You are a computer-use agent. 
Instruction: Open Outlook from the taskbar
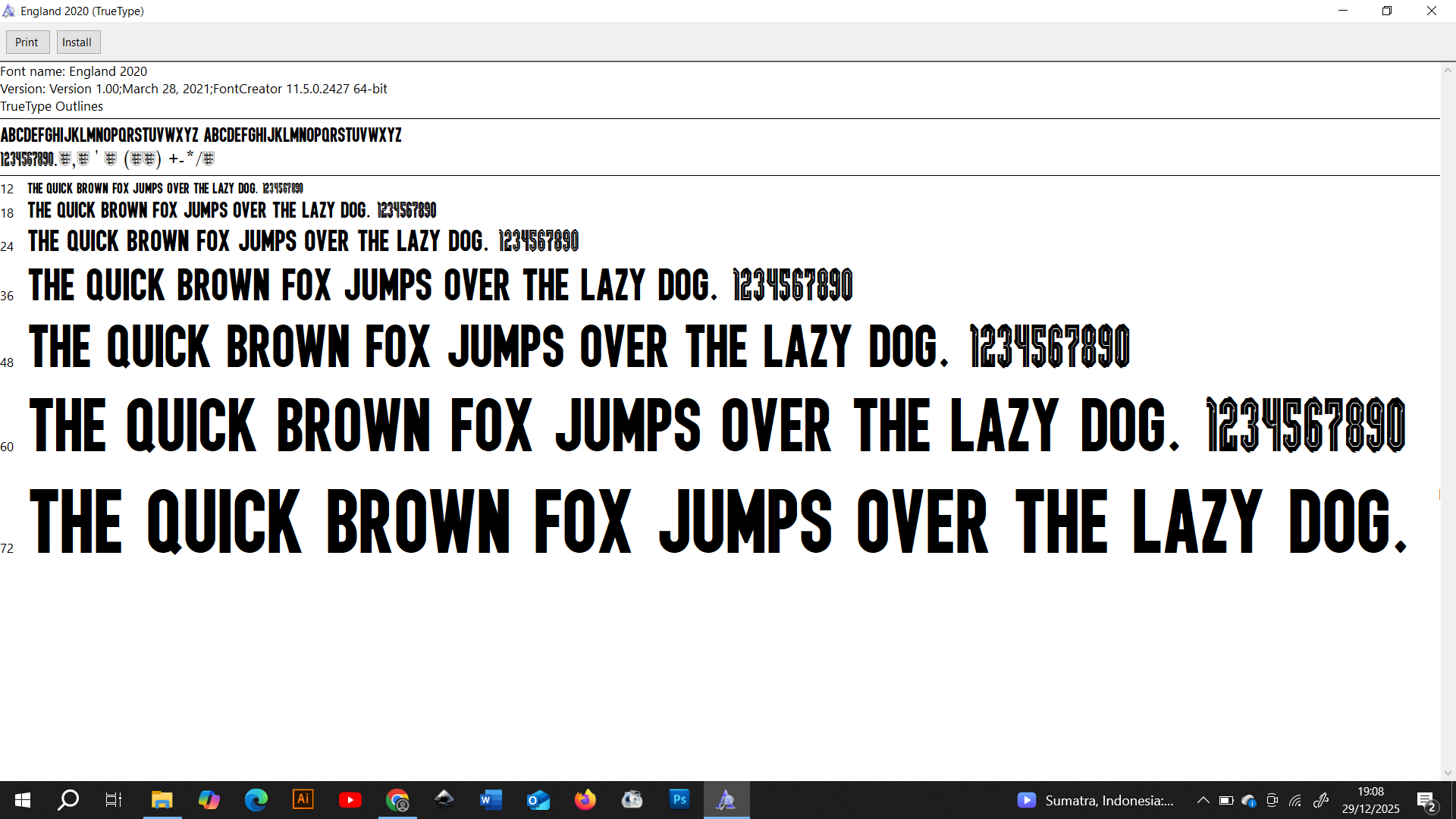pos(538,800)
